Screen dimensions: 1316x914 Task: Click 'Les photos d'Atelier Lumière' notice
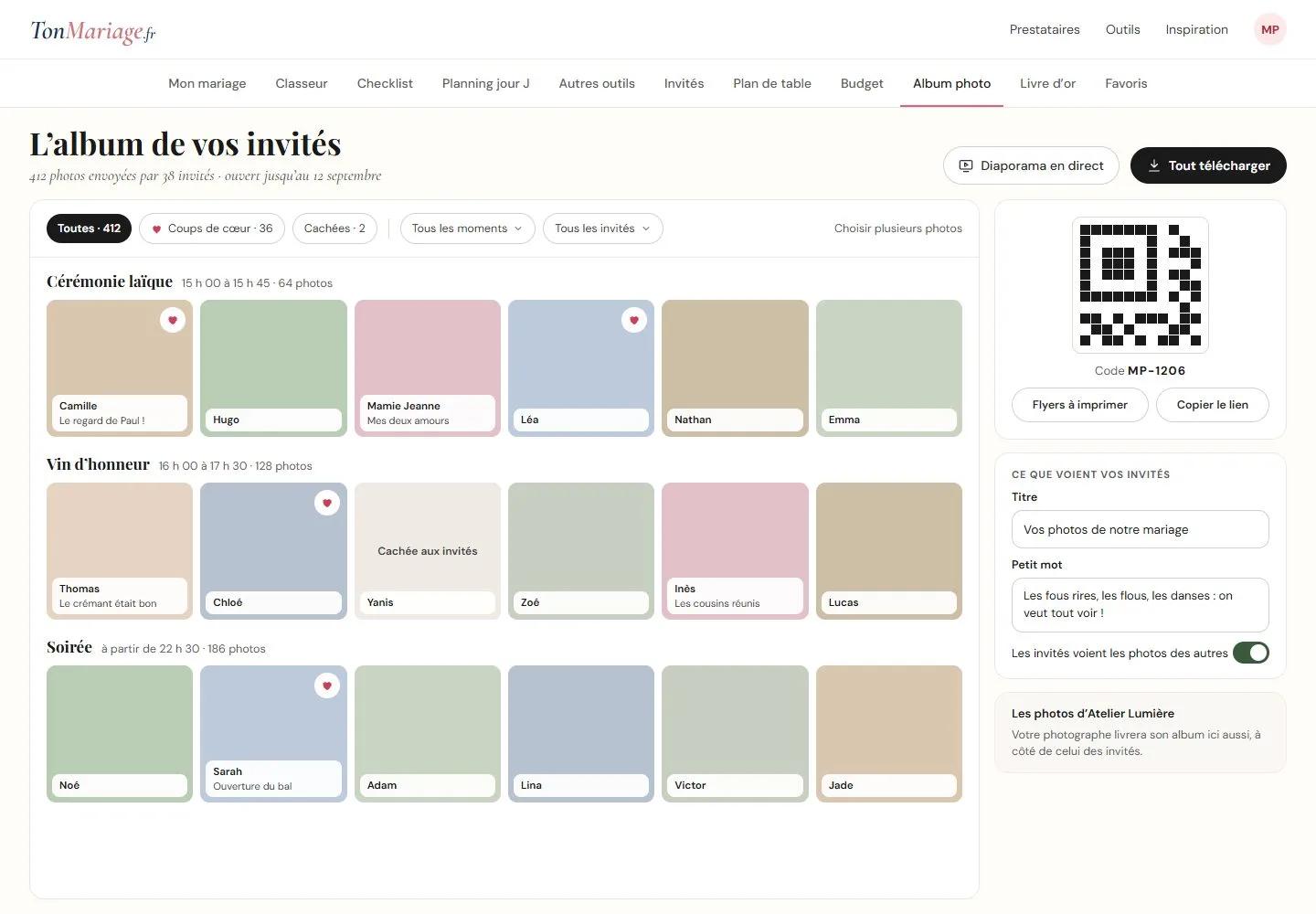1141,732
